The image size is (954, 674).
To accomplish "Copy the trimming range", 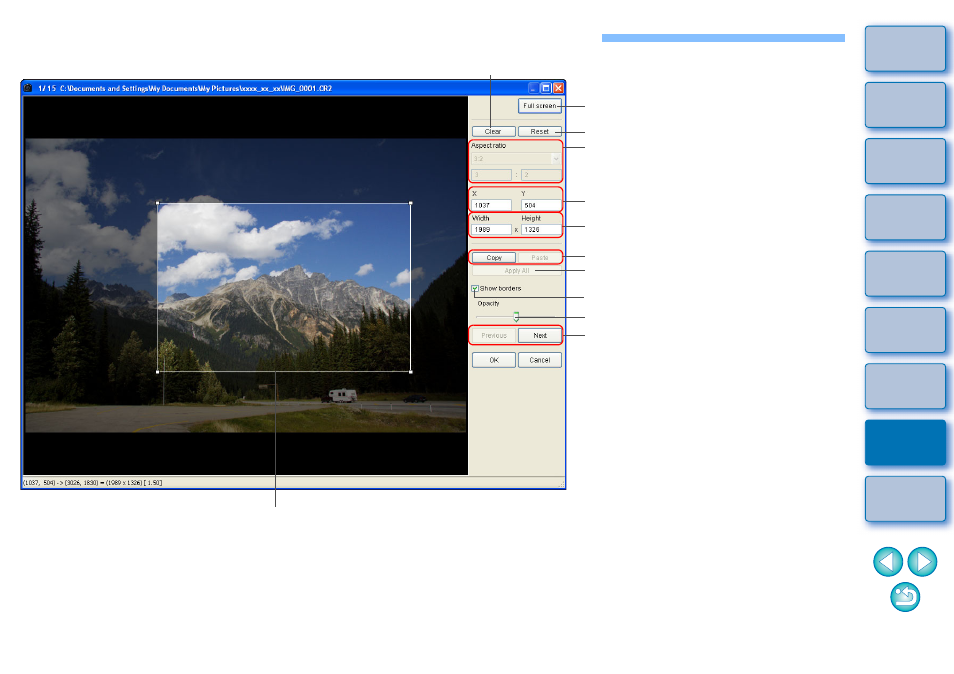I will (x=493, y=258).
